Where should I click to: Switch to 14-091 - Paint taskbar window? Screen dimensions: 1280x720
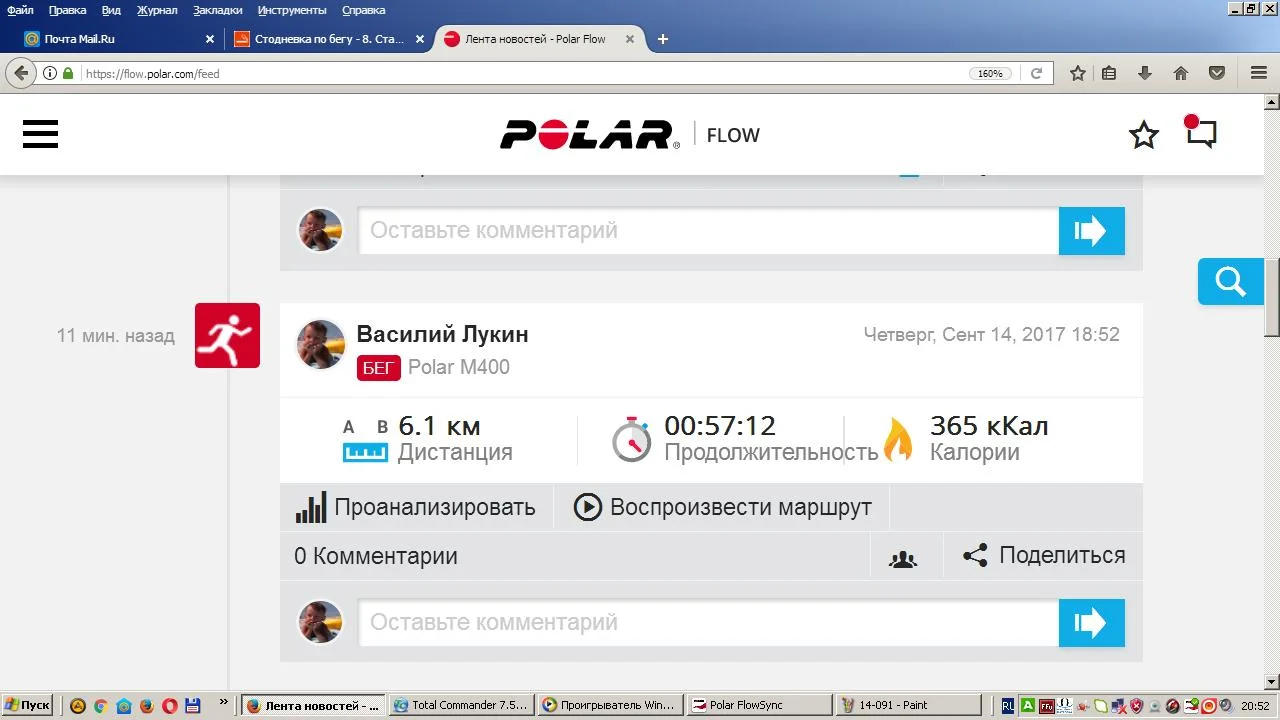point(908,705)
